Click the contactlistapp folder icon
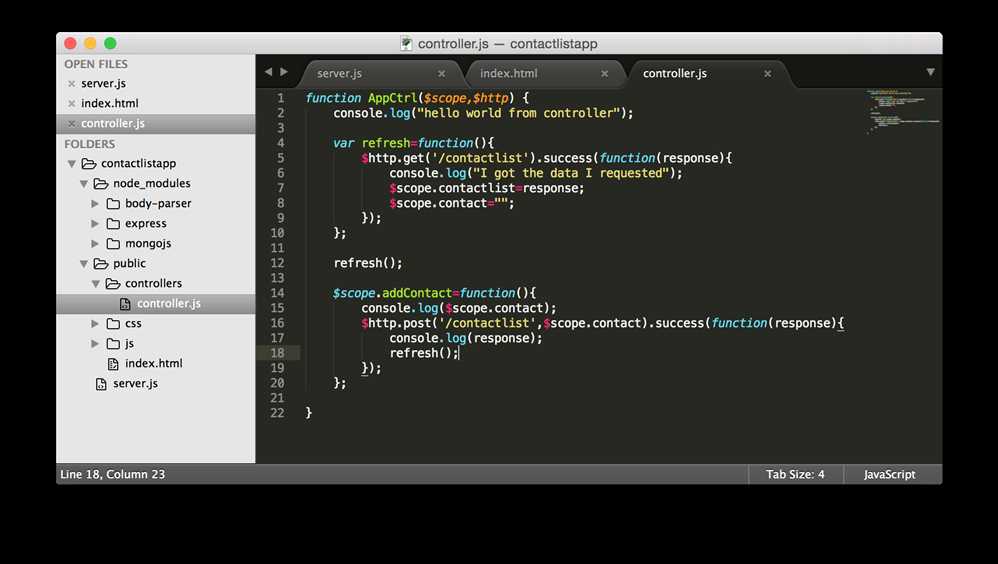This screenshot has width=998, height=564. pos(88,164)
